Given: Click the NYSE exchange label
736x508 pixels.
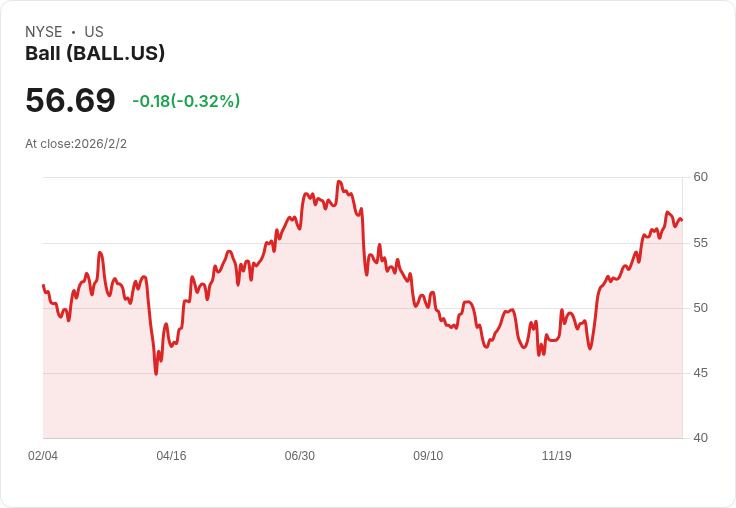Looking at the screenshot, I should coord(44,32).
